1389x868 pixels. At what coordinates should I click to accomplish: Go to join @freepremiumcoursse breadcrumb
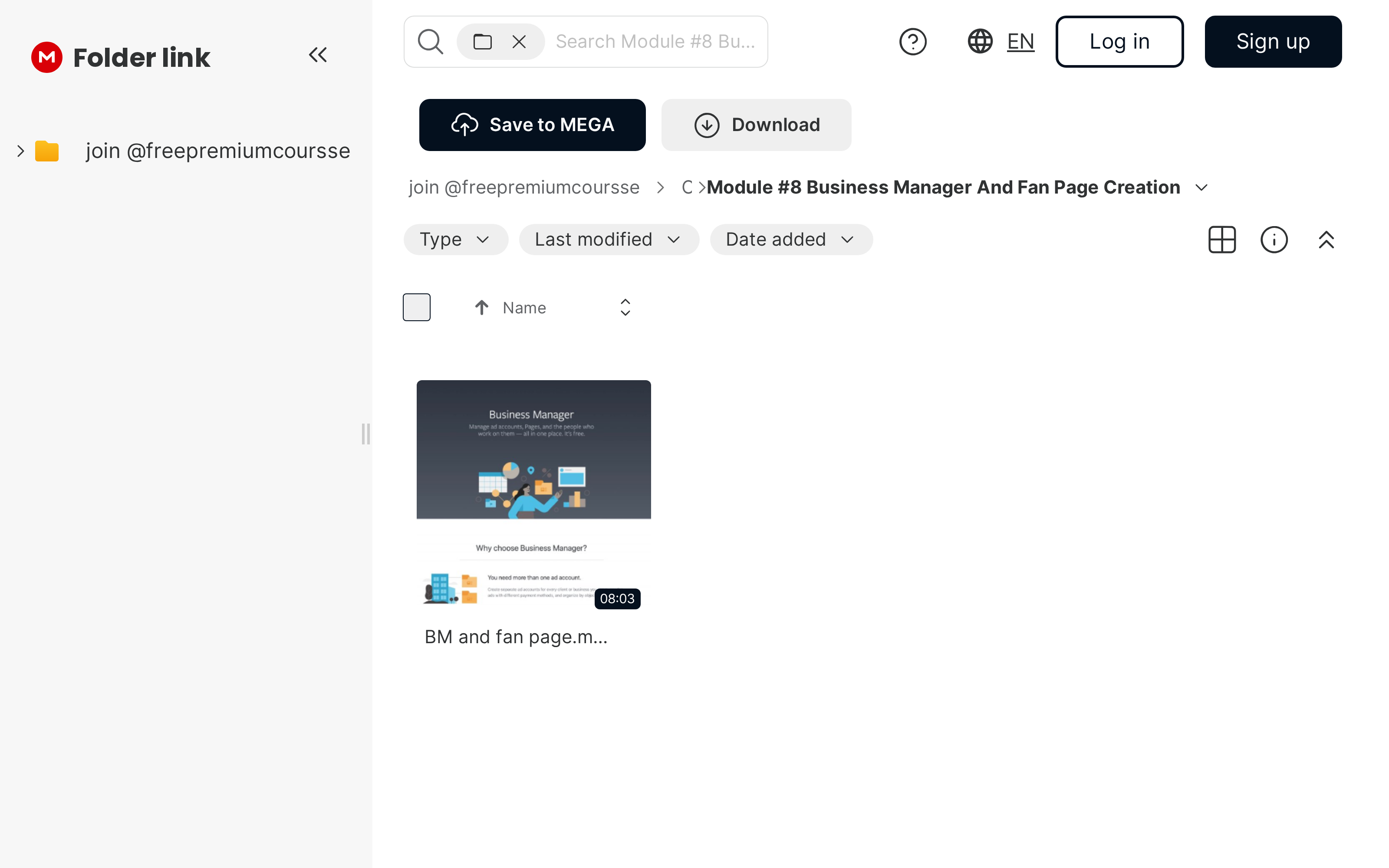[524, 188]
